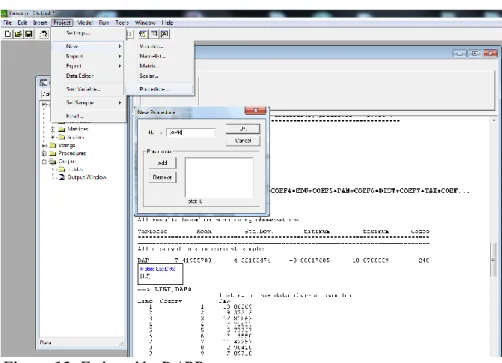502x363 pixels.
Task: Expand the Procedures tree node
Action: click(44, 153)
